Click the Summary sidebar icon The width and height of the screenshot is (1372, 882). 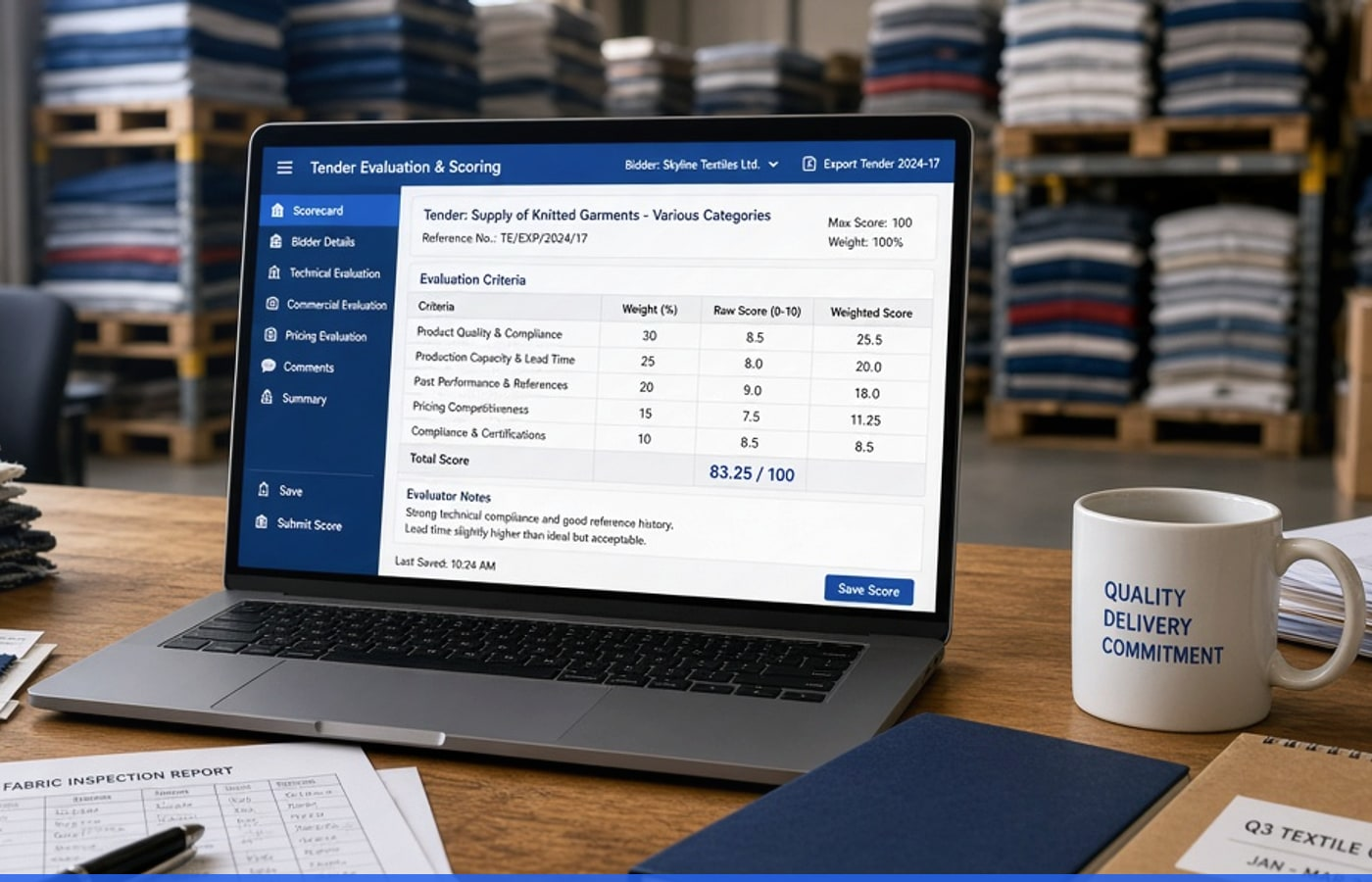(267, 397)
